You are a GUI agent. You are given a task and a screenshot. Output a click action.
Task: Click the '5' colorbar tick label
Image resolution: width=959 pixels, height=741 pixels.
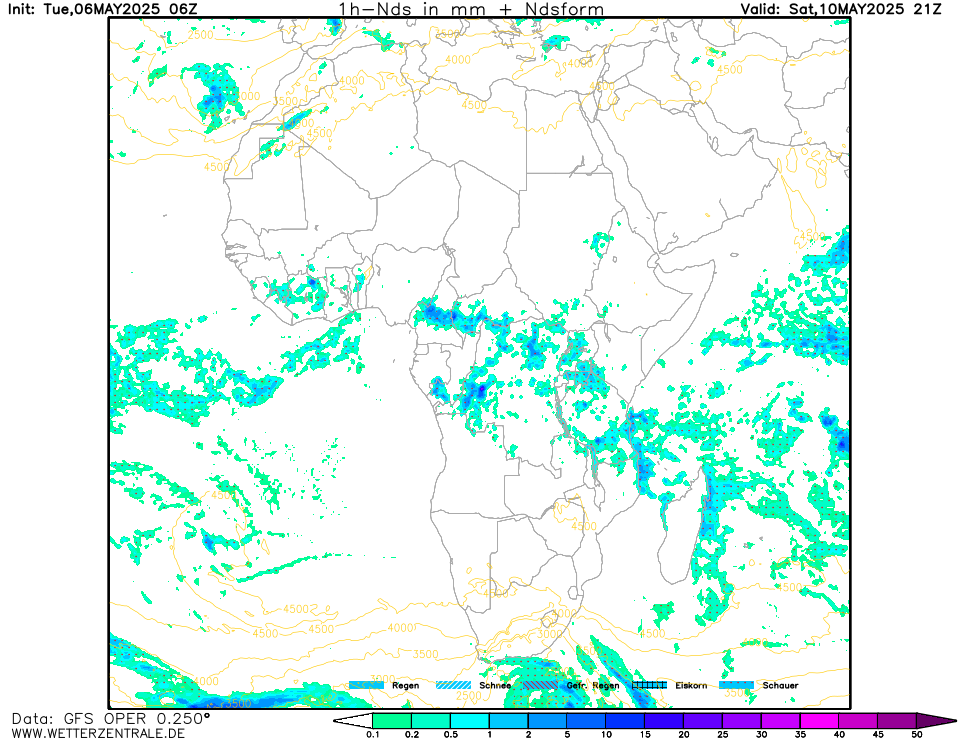pos(567,734)
